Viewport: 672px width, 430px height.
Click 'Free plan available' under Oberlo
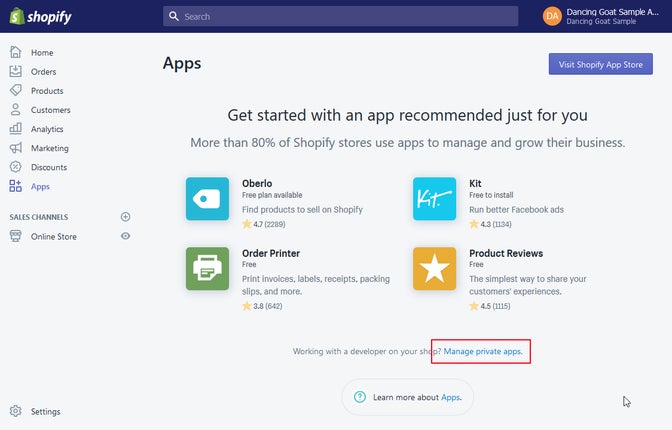tap(272, 195)
